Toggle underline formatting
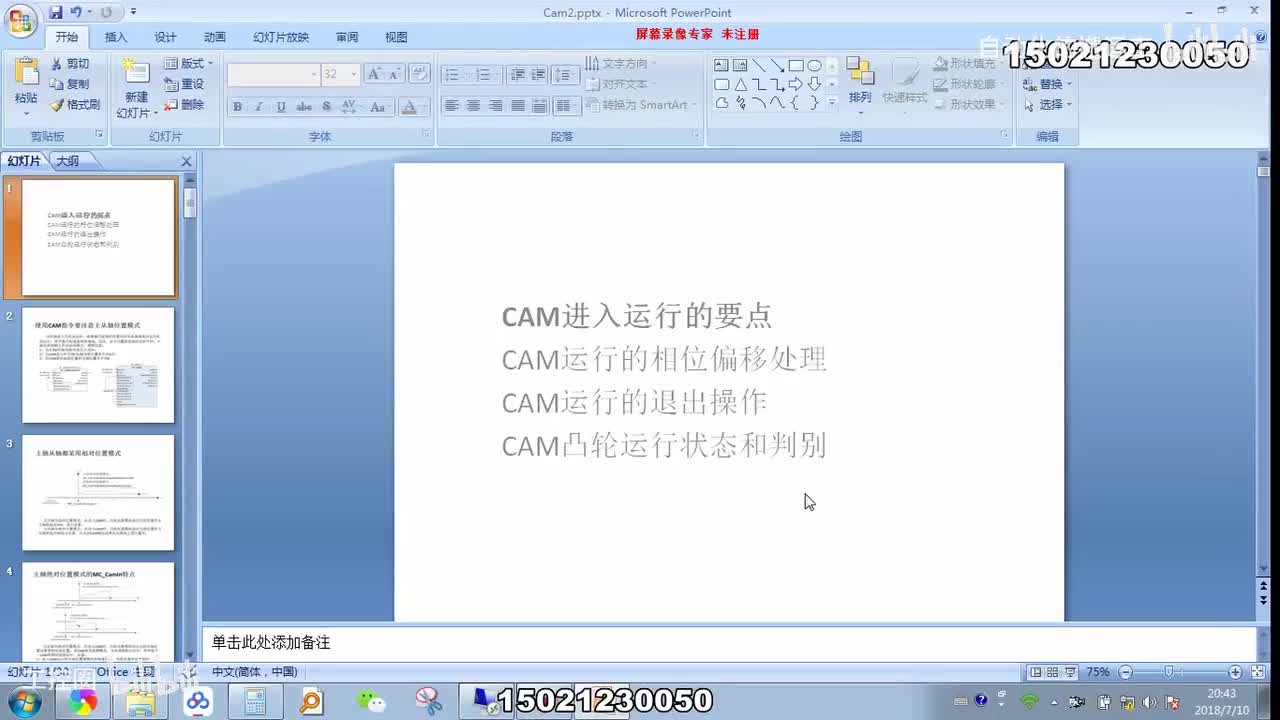The width and height of the screenshot is (1280, 720). click(281, 106)
